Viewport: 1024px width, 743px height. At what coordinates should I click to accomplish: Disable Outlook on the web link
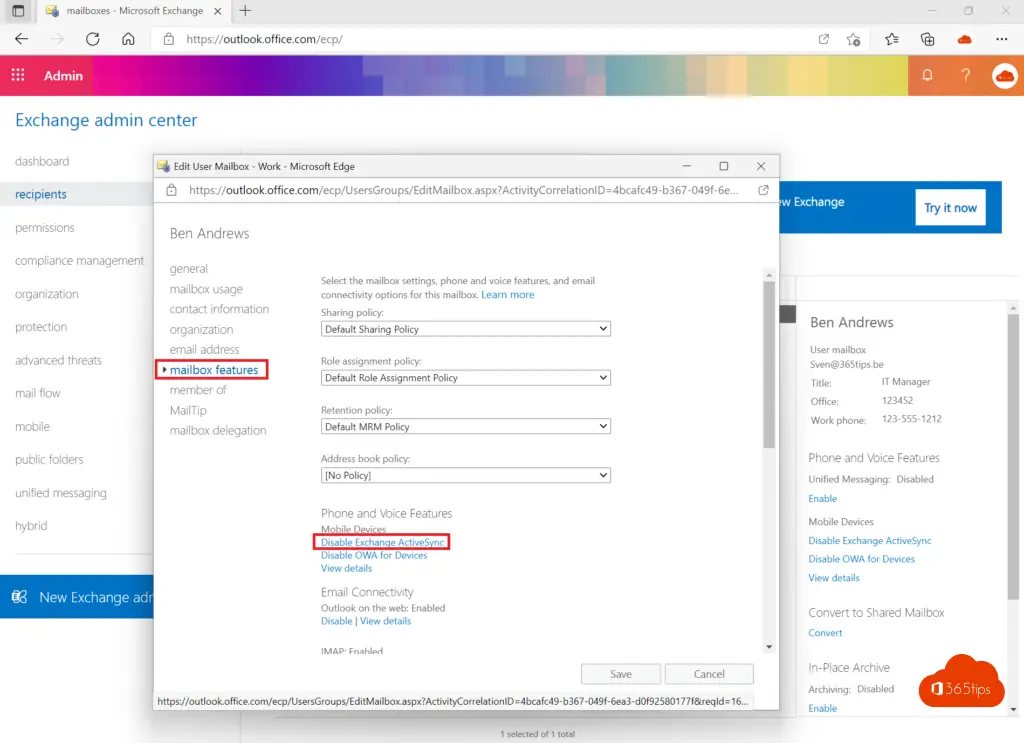(x=336, y=621)
